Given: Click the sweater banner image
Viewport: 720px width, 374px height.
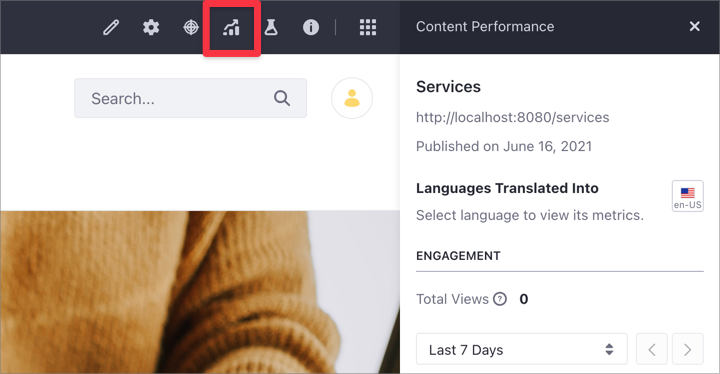Looking at the screenshot, I should (x=200, y=292).
